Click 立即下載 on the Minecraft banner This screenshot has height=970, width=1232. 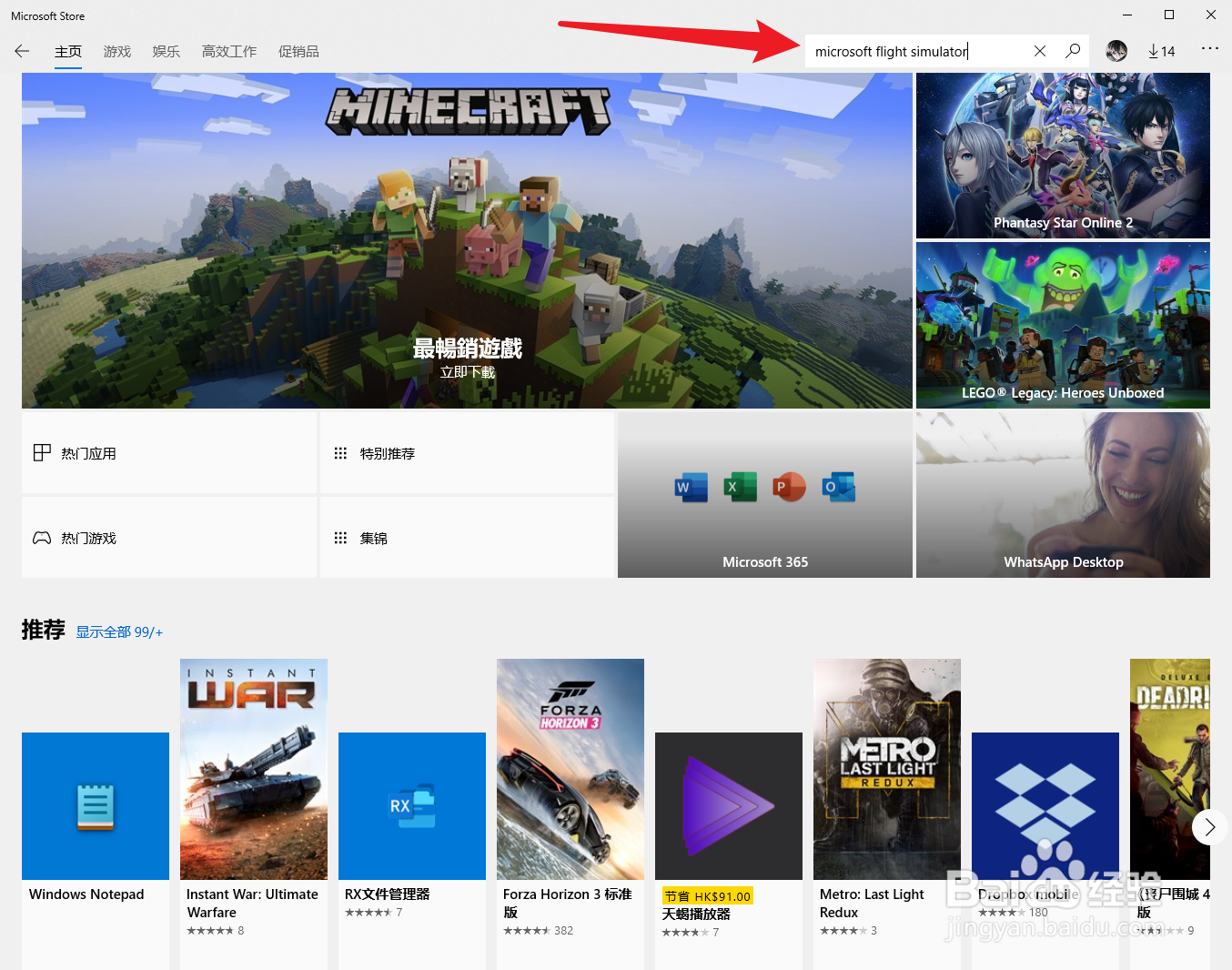(468, 372)
